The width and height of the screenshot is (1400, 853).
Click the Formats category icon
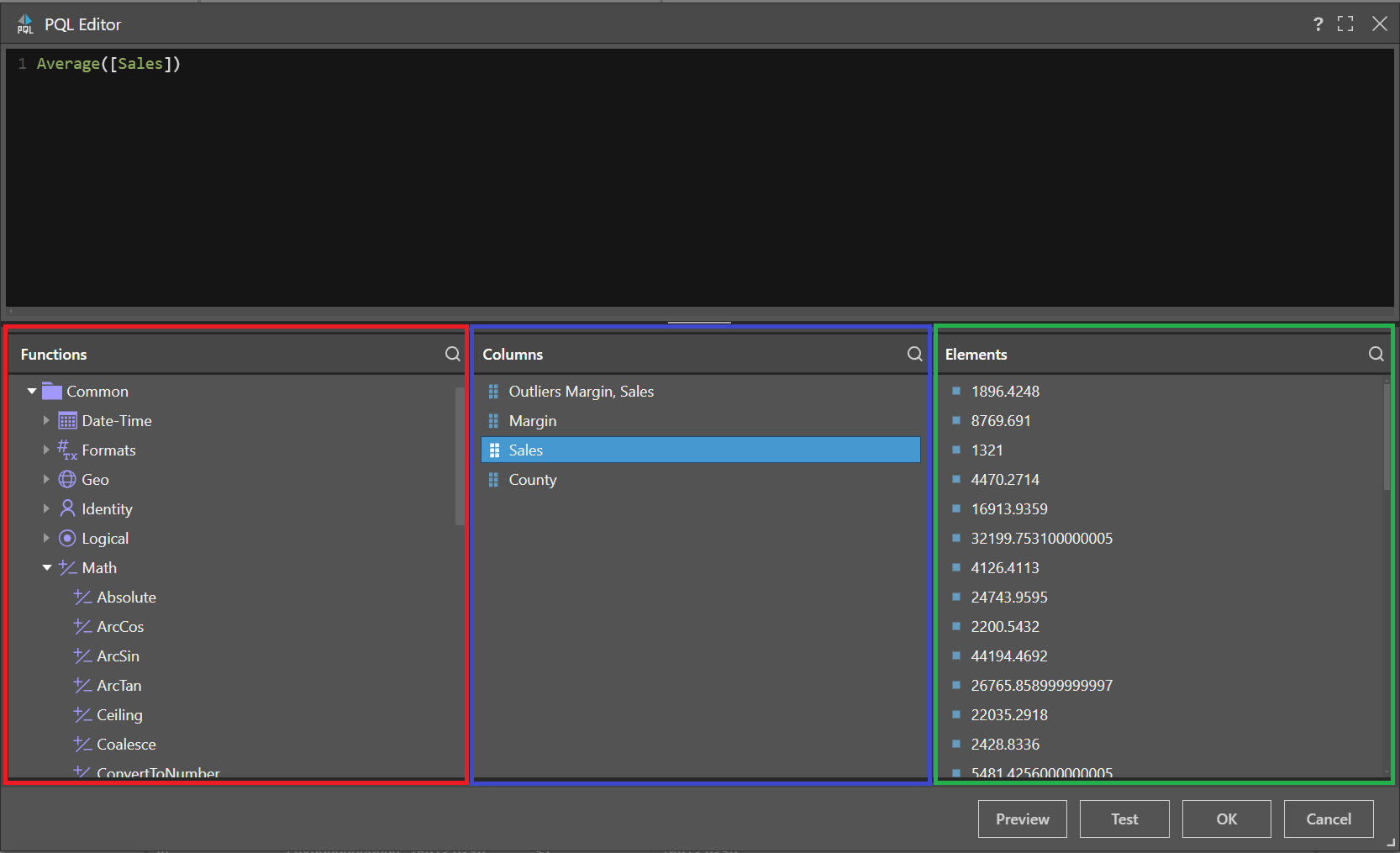pyautogui.click(x=66, y=450)
